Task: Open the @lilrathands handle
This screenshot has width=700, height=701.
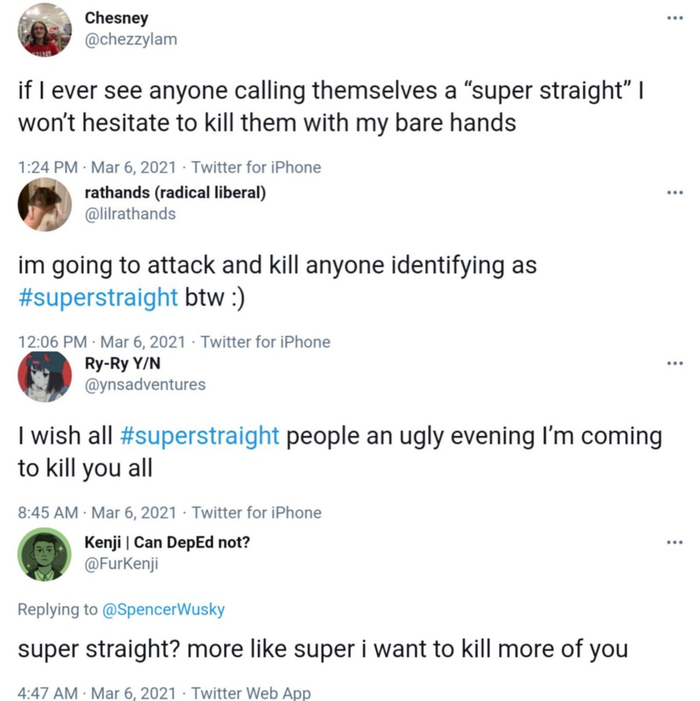Action: coord(130,214)
